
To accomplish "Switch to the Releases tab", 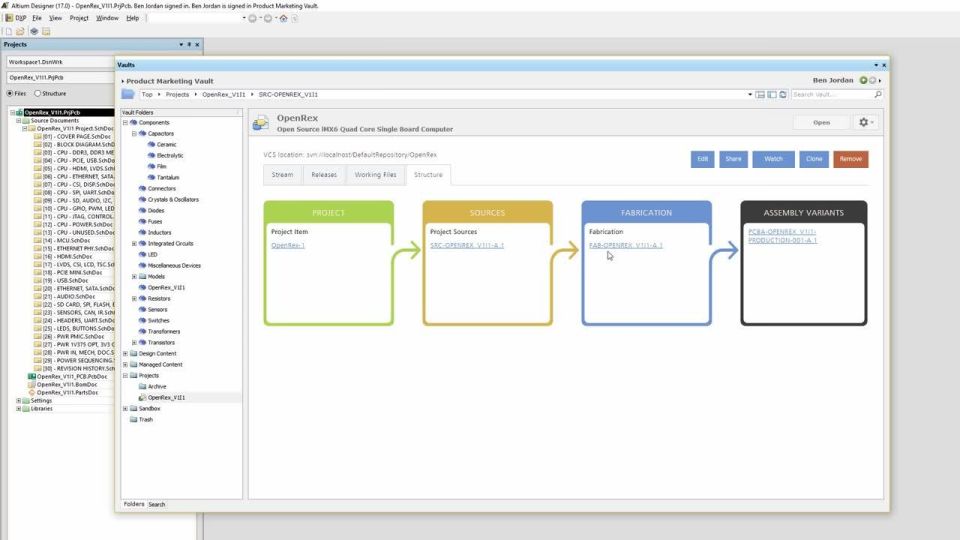I will pyautogui.click(x=324, y=174).
